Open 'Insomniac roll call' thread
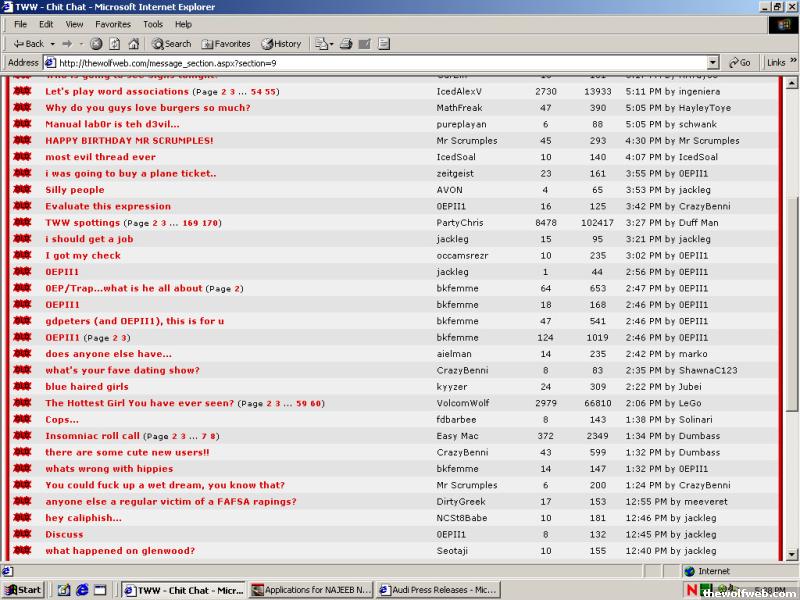800x600 pixels. (92, 436)
